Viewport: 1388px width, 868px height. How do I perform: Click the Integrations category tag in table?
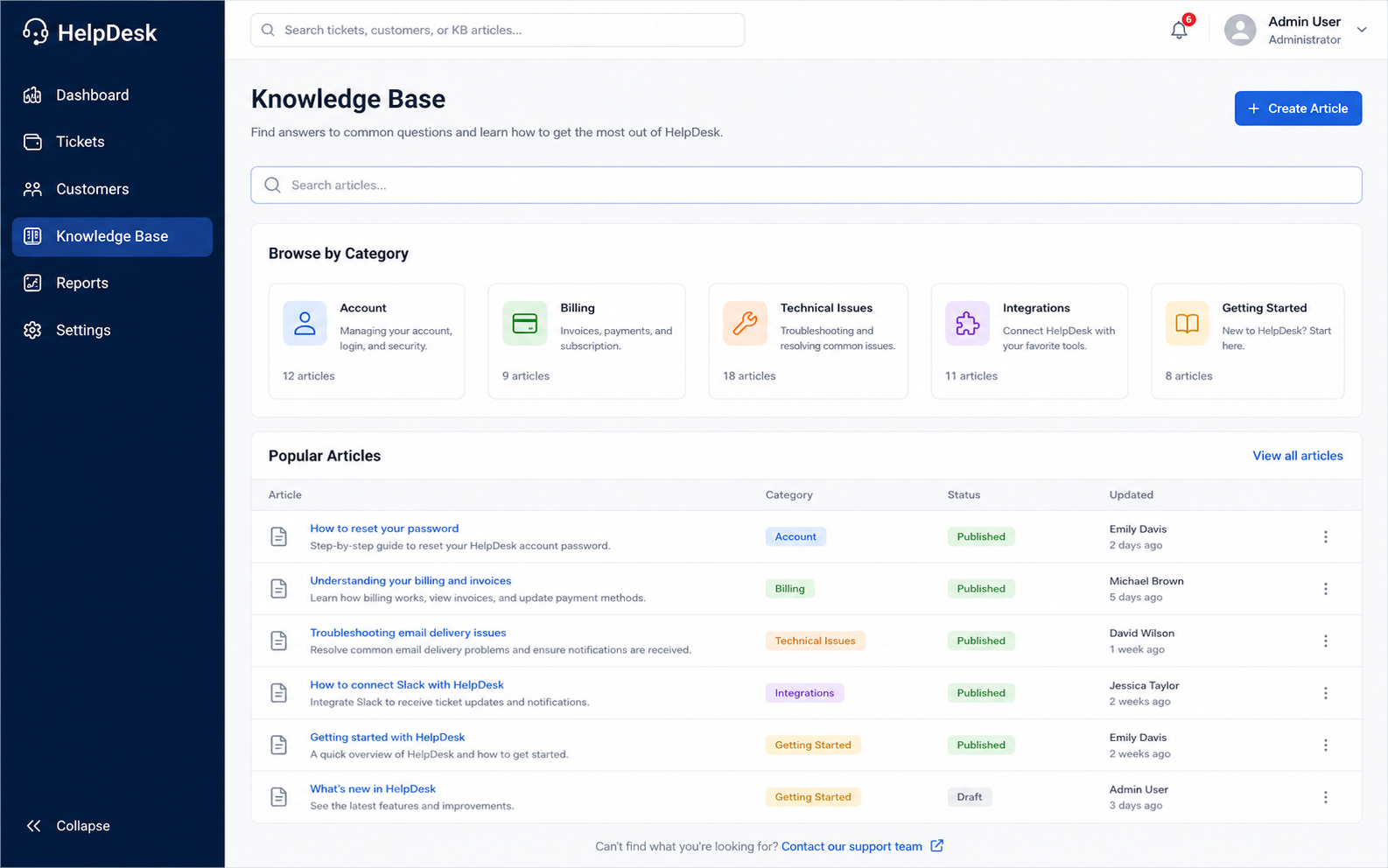804,693
